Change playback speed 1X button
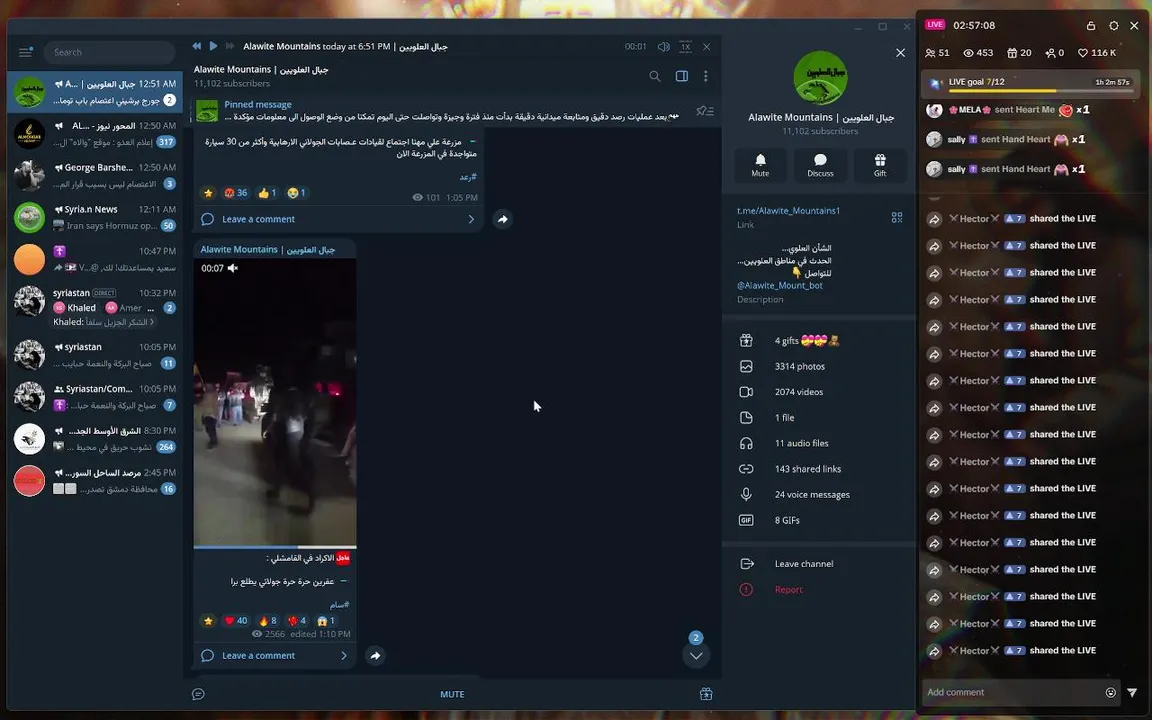This screenshot has width=1152, height=720. click(685, 46)
